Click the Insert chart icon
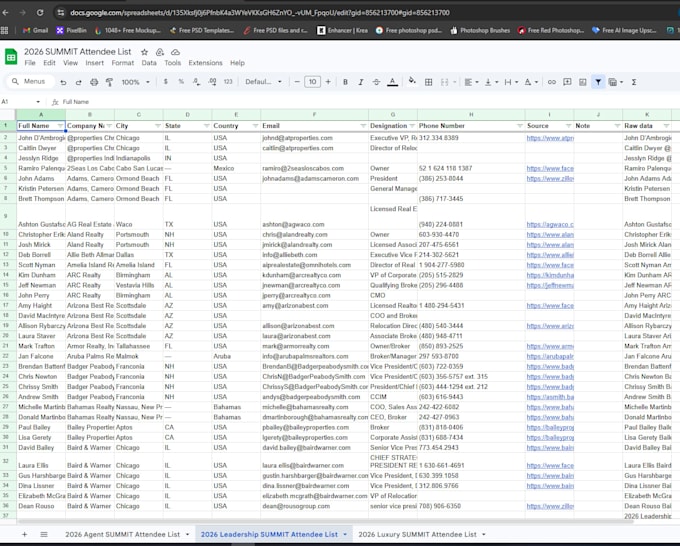Image resolution: width=680 pixels, height=546 pixels. 582,82
